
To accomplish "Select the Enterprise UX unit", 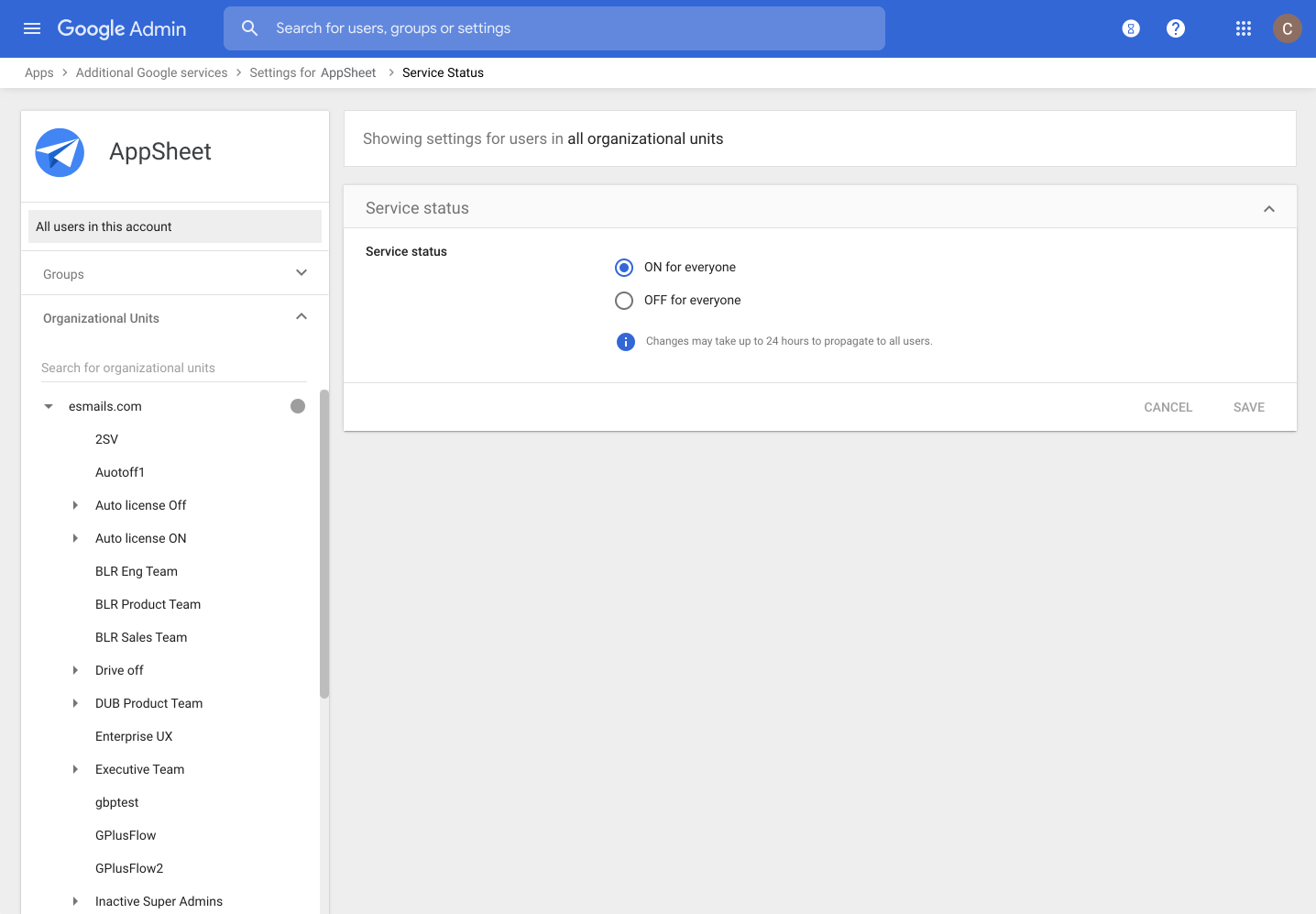I will click(134, 736).
